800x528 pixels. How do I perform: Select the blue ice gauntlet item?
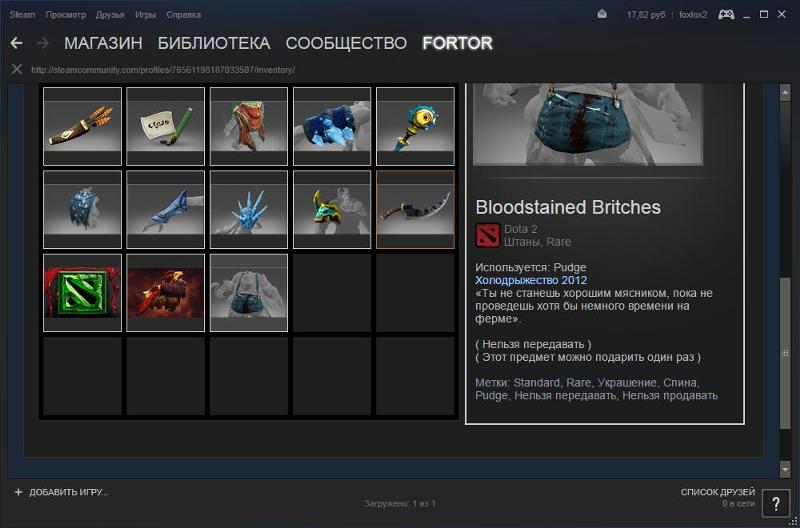coord(332,126)
